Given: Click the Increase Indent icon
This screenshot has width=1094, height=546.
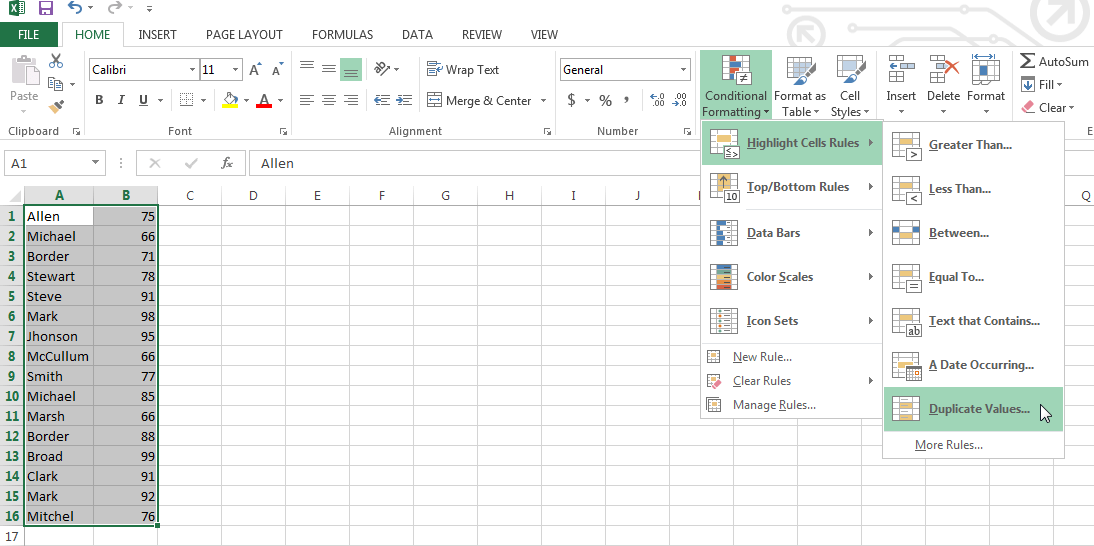Looking at the screenshot, I should pos(406,100).
